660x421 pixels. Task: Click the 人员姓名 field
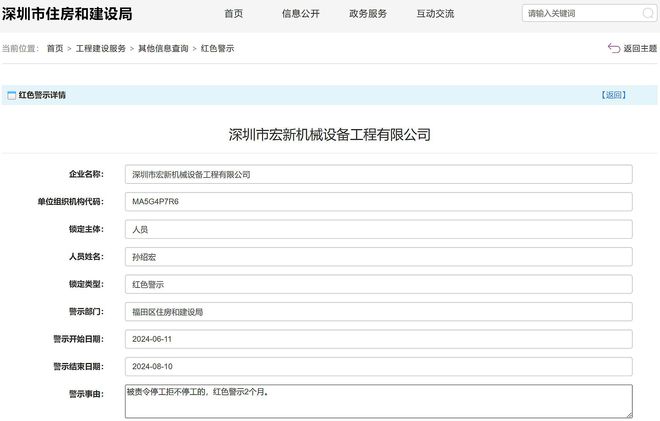pos(378,257)
